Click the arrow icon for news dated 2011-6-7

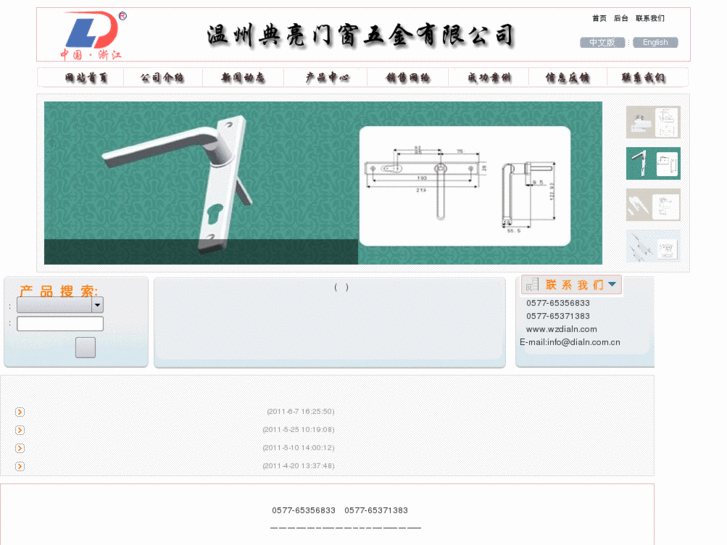[19, 412]
